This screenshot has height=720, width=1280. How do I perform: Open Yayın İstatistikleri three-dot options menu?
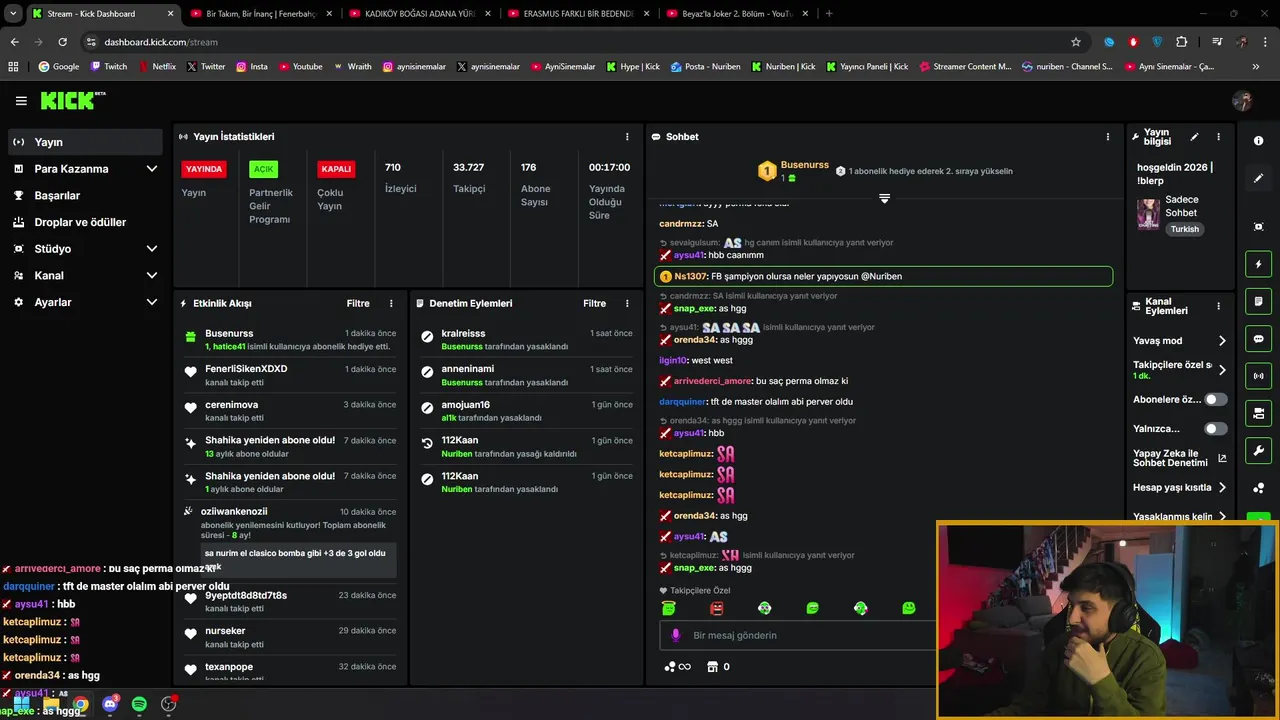tap(627, 137)
